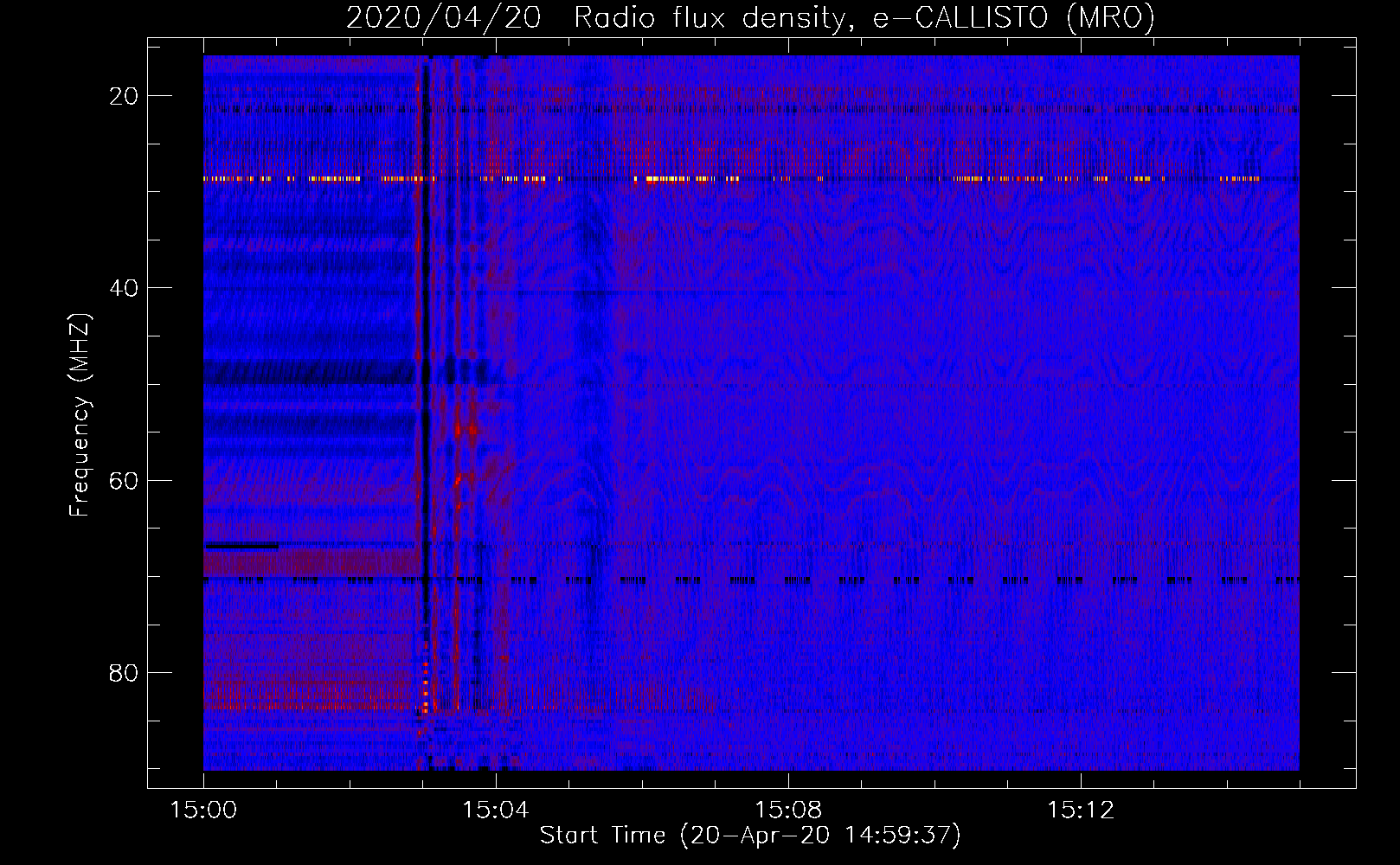Click the 'Start Time (20-Apr-20 14:59:37)' axis label

pos(750,836)
